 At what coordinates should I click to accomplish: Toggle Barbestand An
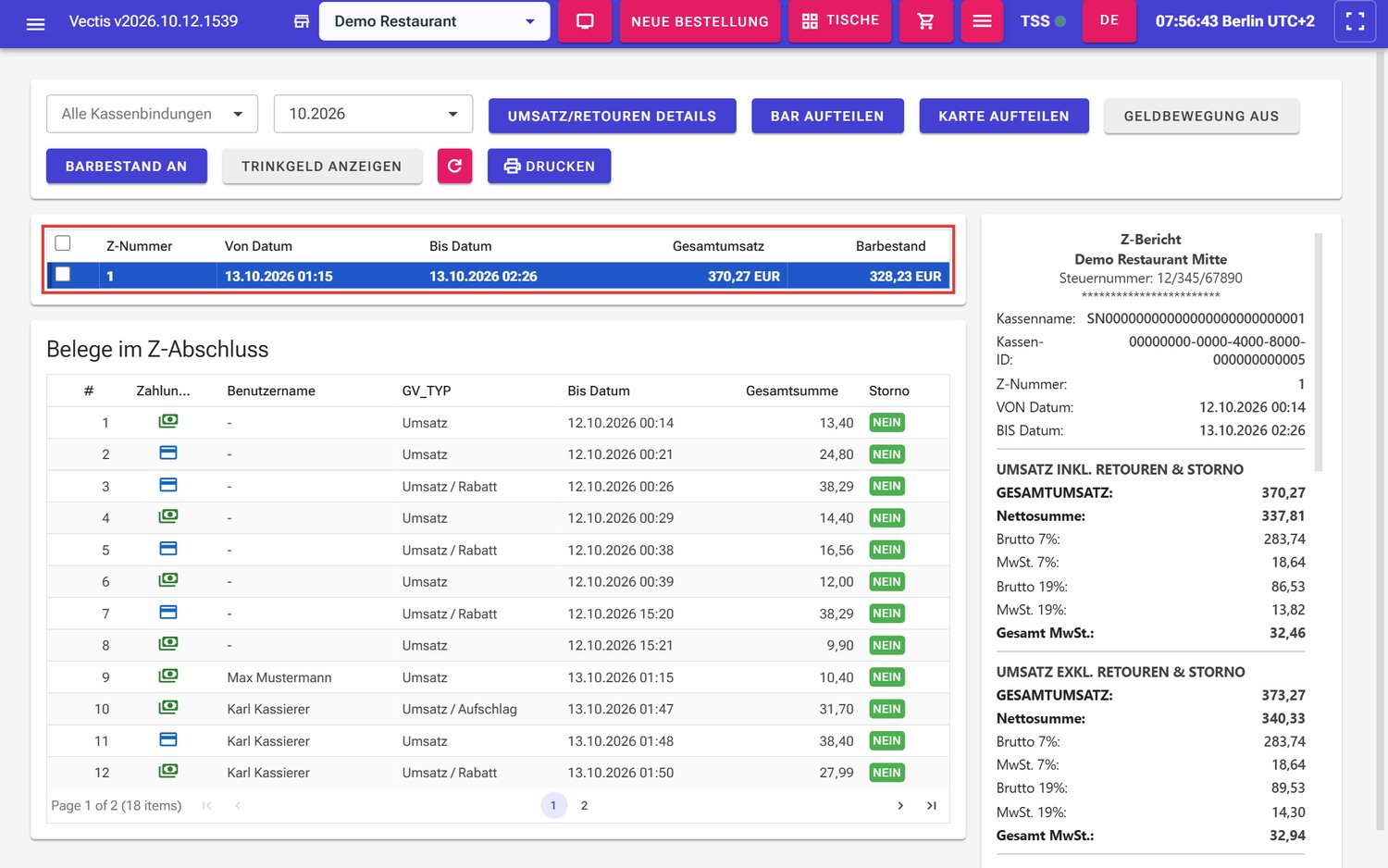coord(127,167)
